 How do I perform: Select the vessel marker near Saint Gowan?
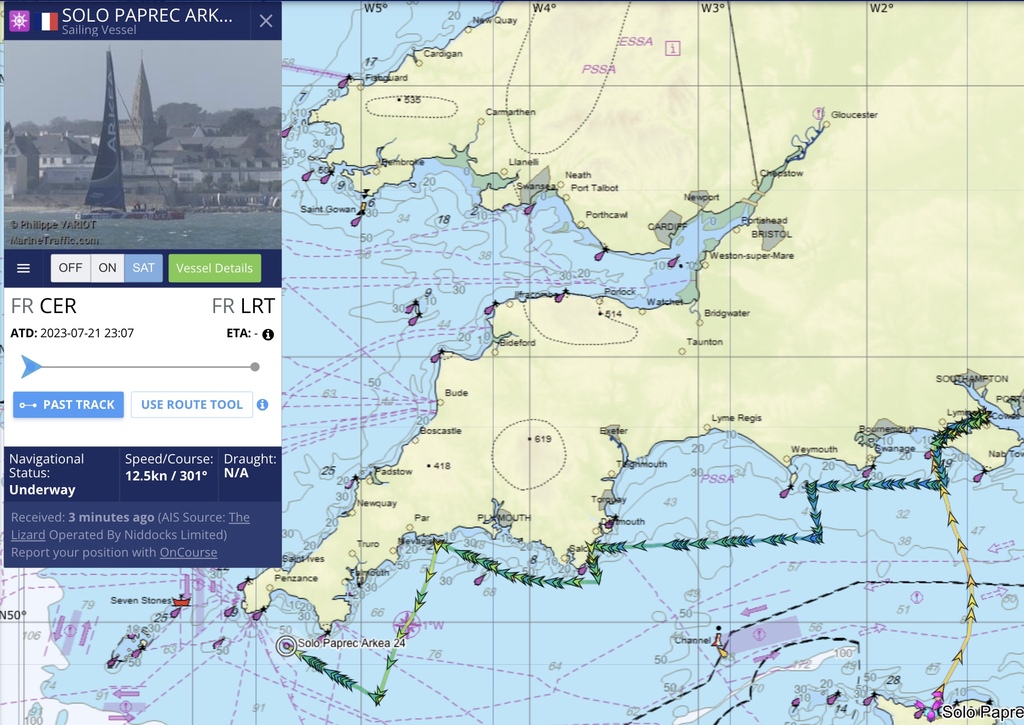pyautogui.click(x=357, y=220)
